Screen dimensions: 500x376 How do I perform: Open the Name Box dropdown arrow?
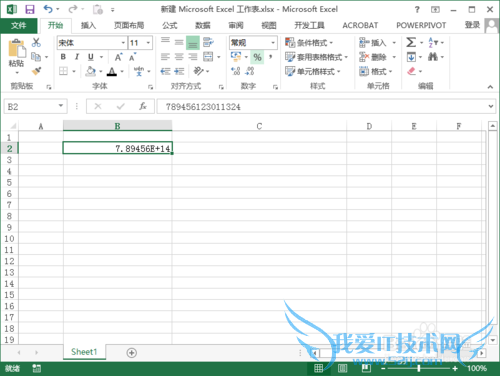[61, 106]
